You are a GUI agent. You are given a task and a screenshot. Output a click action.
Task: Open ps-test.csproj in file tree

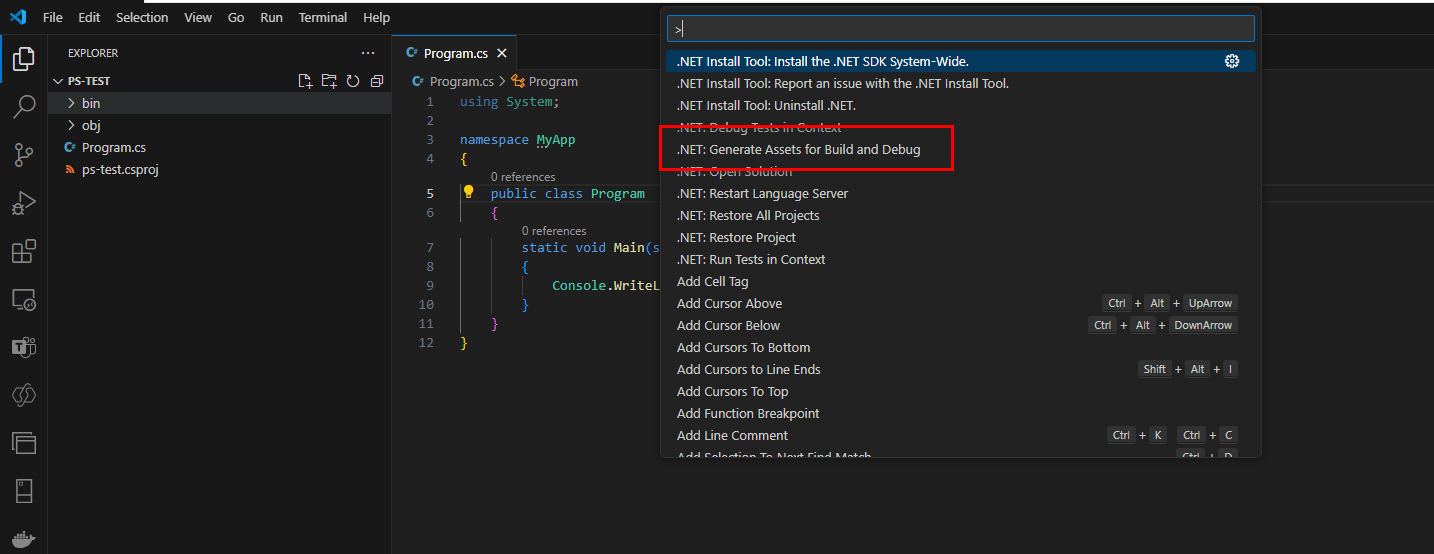(120, 169)
